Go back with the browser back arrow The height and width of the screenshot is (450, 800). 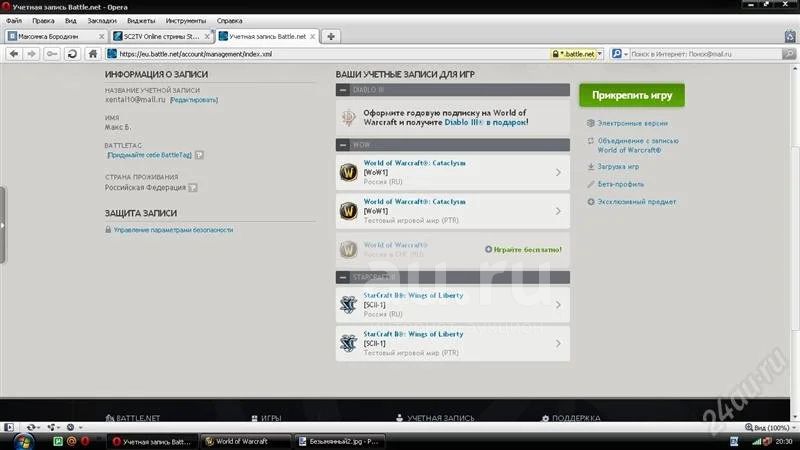(14, 54)
